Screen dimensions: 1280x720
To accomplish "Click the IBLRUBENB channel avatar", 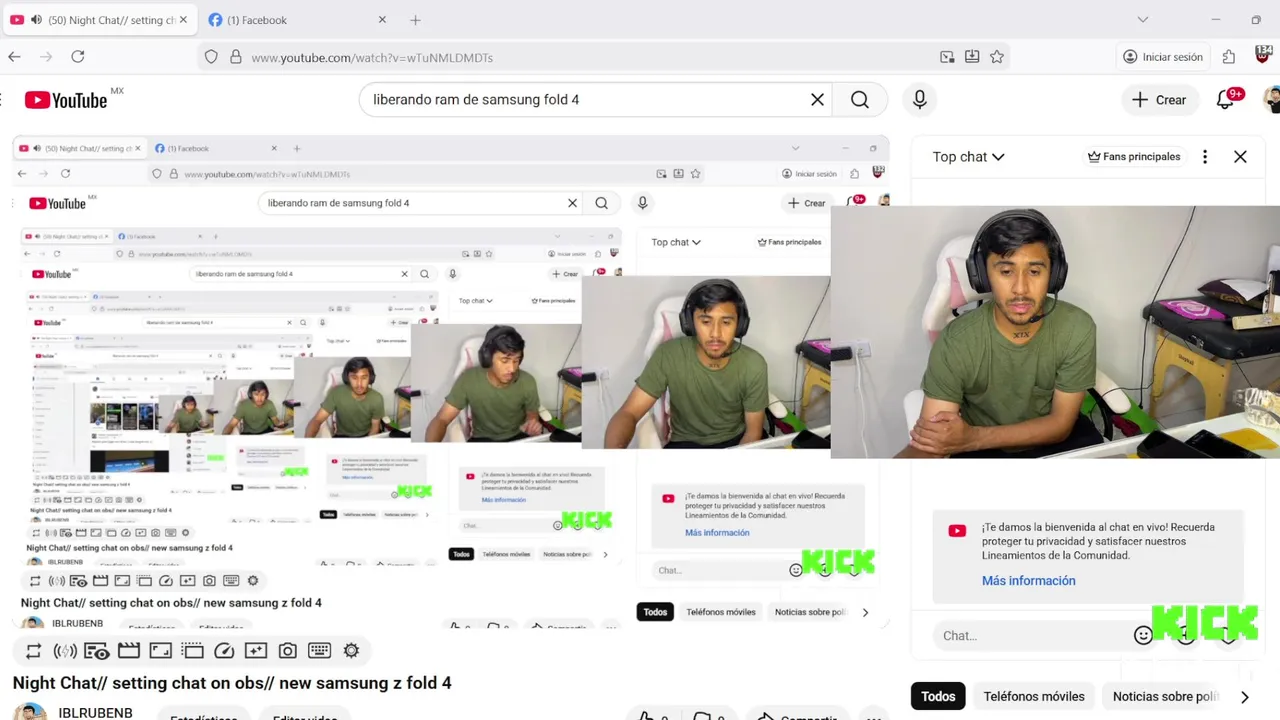I will [30, 712].
